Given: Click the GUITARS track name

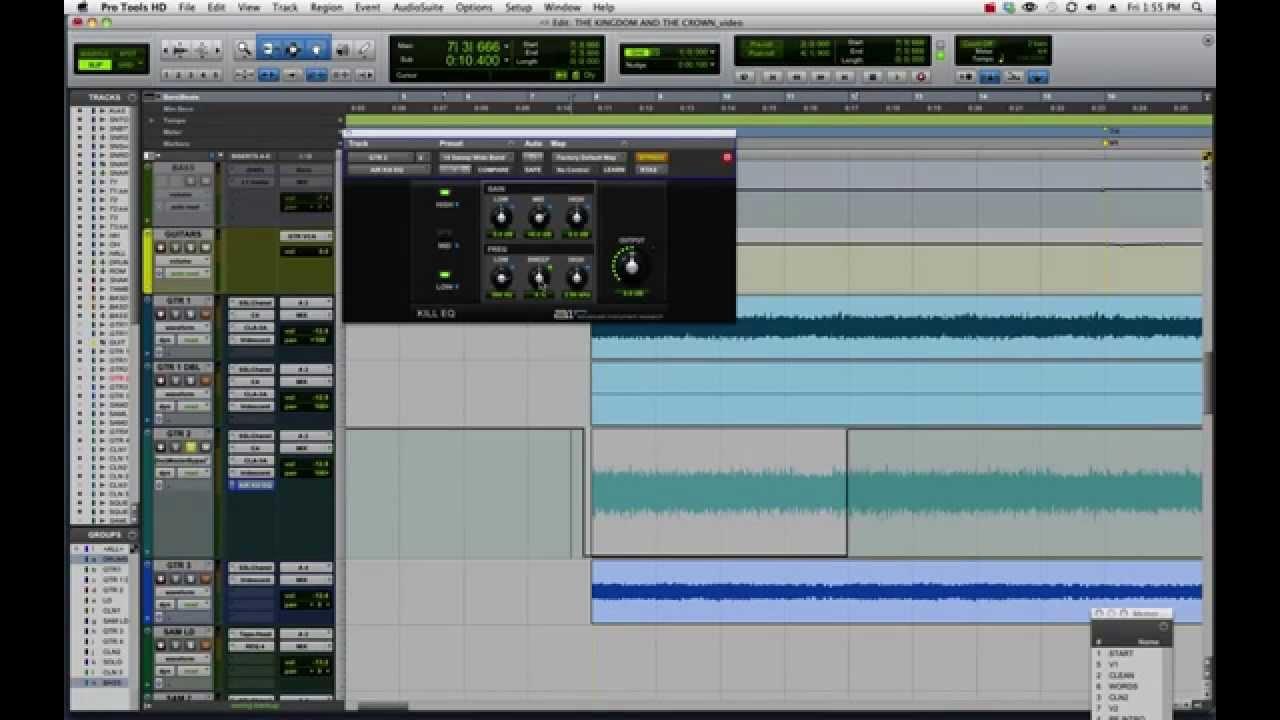Looking at the screenshot, I should click(x=183, y=234).
